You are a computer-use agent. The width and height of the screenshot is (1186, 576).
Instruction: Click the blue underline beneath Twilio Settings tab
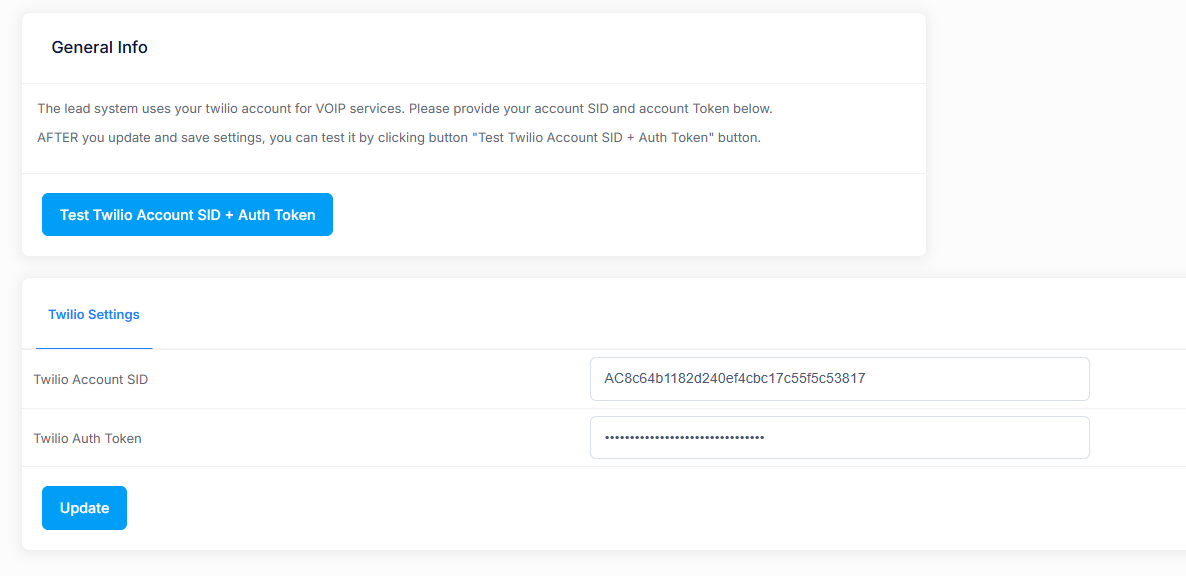[x=94, y=348]
